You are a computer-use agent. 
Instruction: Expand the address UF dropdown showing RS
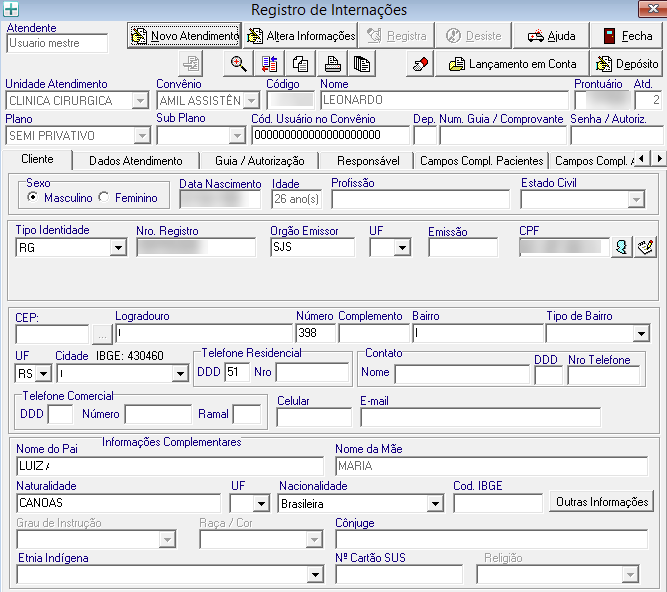coord(43,374)
